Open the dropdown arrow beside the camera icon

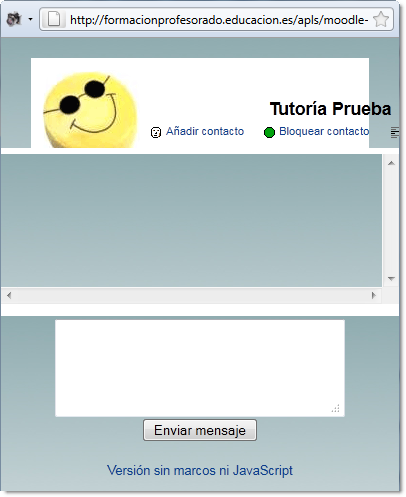(x=30, y=19)
